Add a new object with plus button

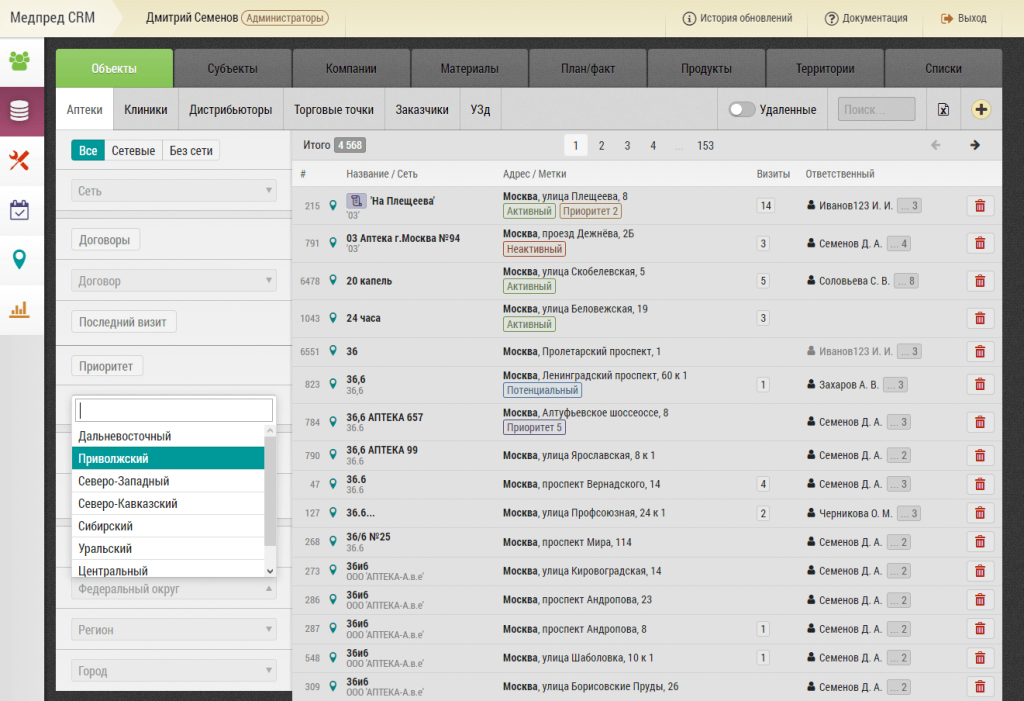(981, 110)
